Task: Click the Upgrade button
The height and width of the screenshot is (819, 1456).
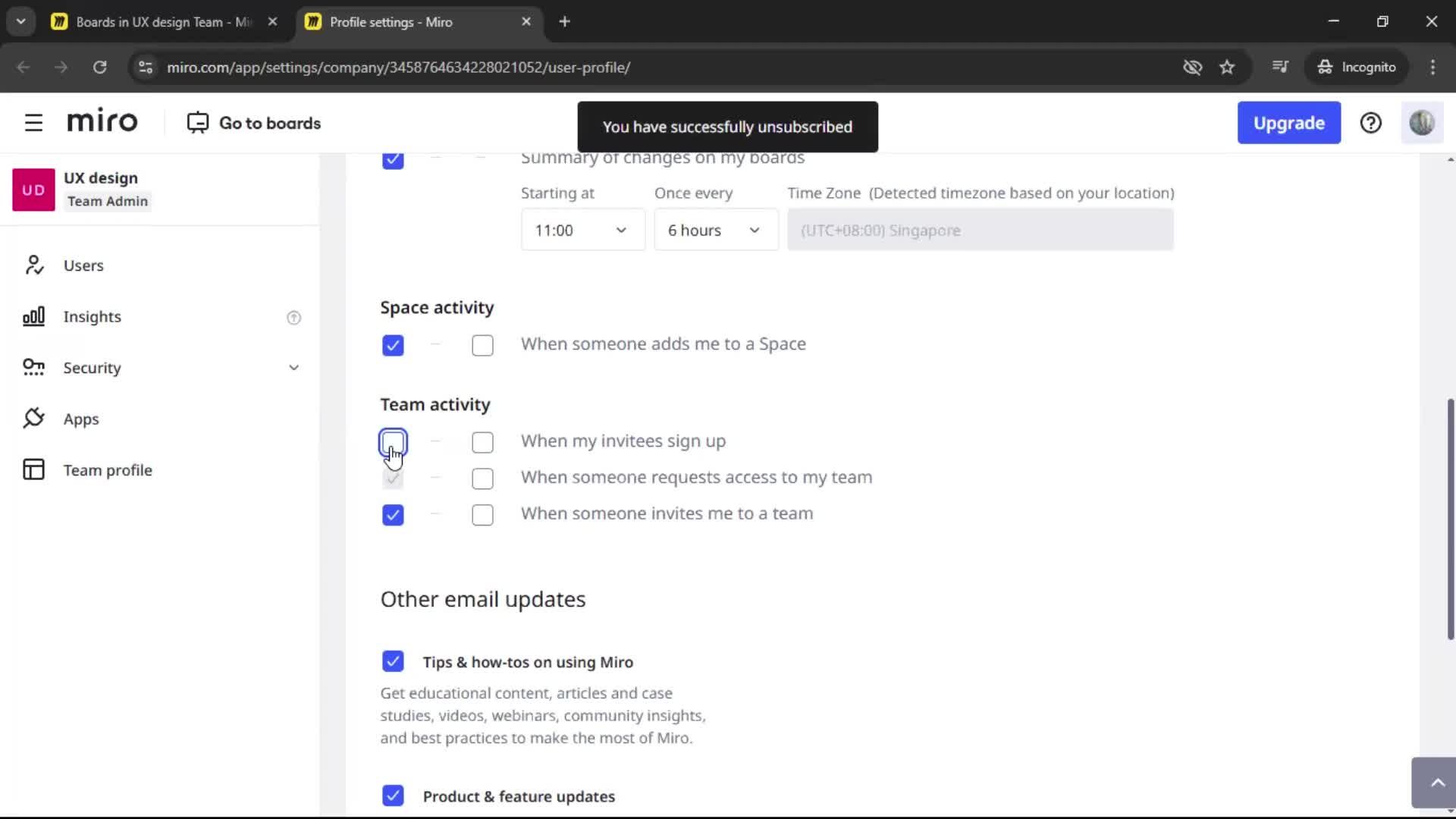Action: [x=1288, y=123]
